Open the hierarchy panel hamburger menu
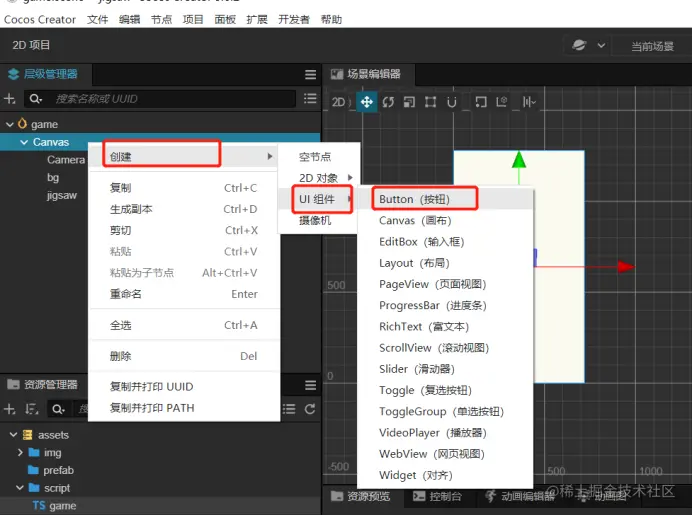The width and height of the screenshot is (692, 516). pyautogui.click(x=310, y=74)
